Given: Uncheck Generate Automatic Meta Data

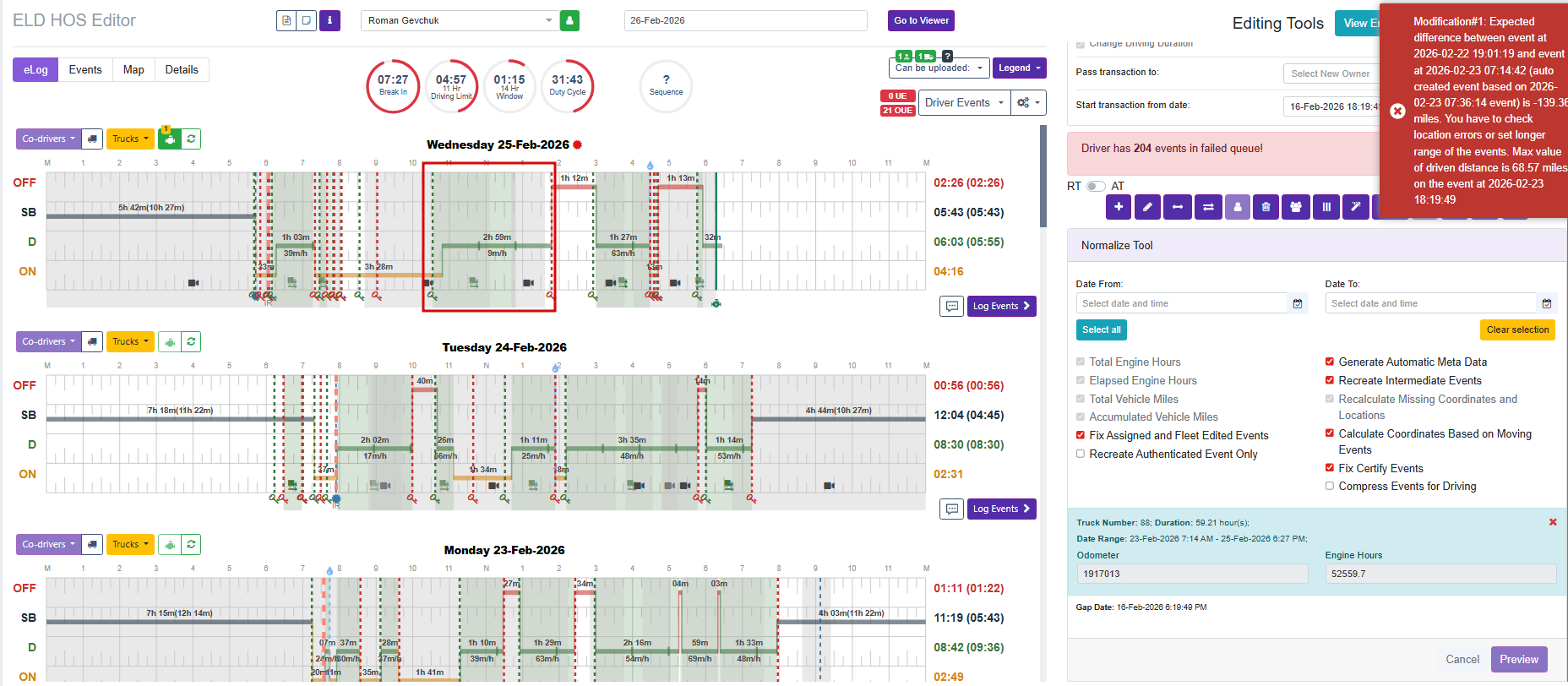Looking at the screenshot, I should [1330, 362].
